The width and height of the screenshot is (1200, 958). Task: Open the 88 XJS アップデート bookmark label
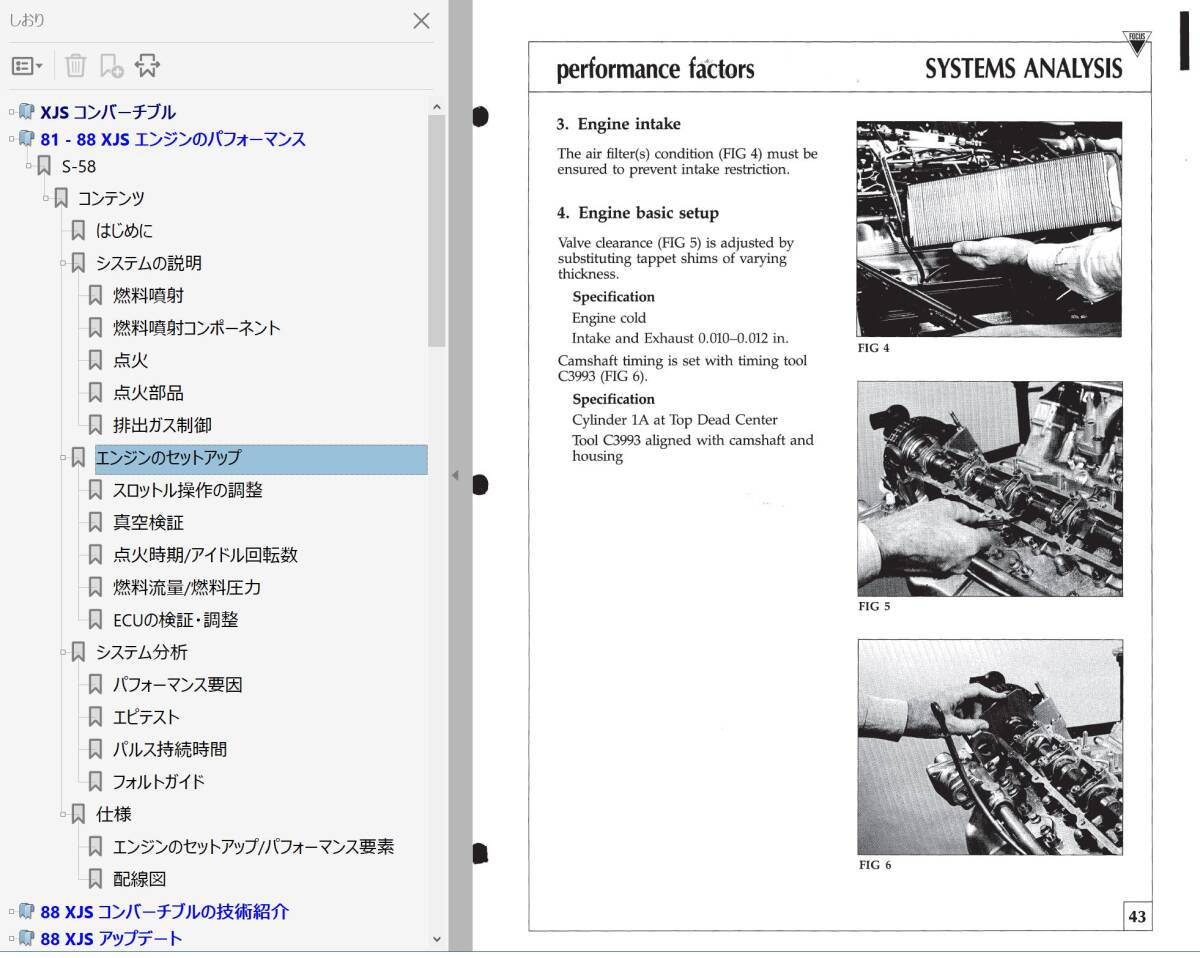tap(112, 939)
